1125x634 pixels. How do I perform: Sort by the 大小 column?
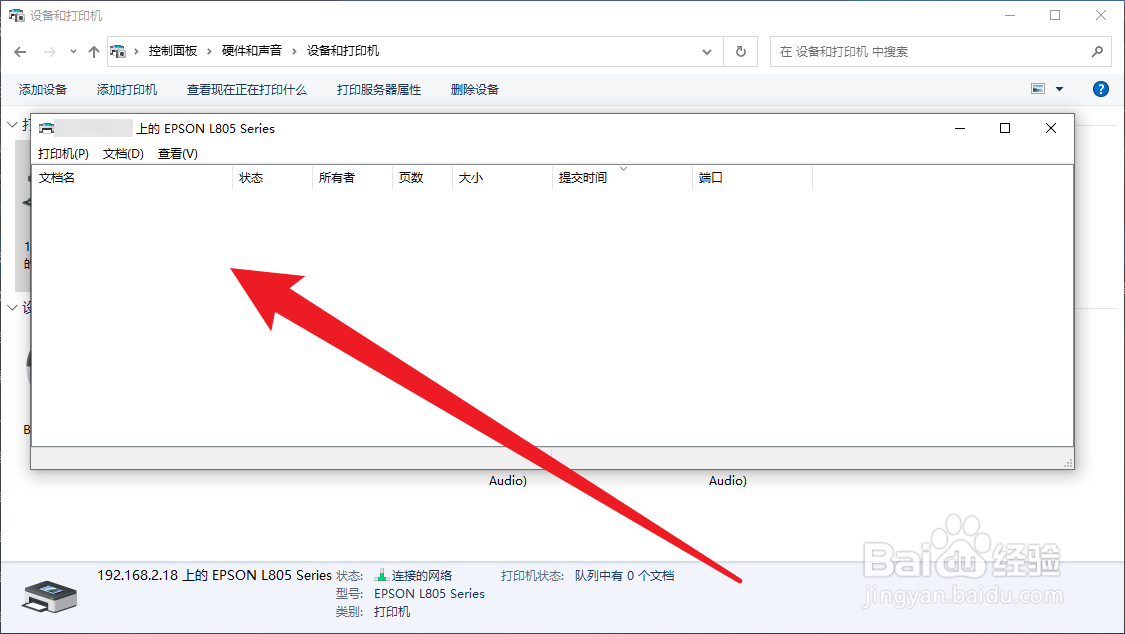[x=502, y=178]
